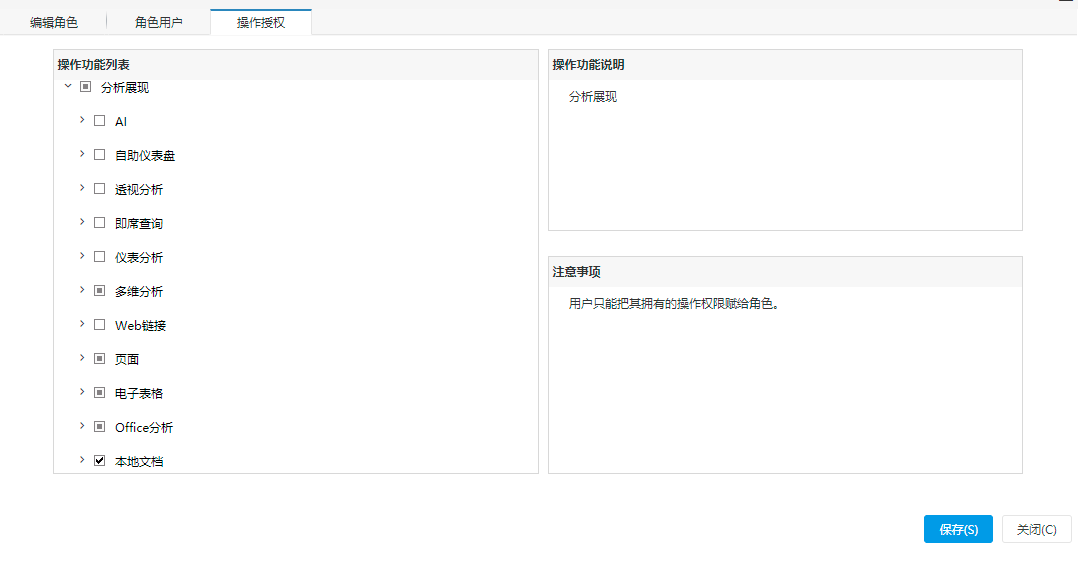
Task: Expand the 仪表分析 node
Action: click(82, 256)
